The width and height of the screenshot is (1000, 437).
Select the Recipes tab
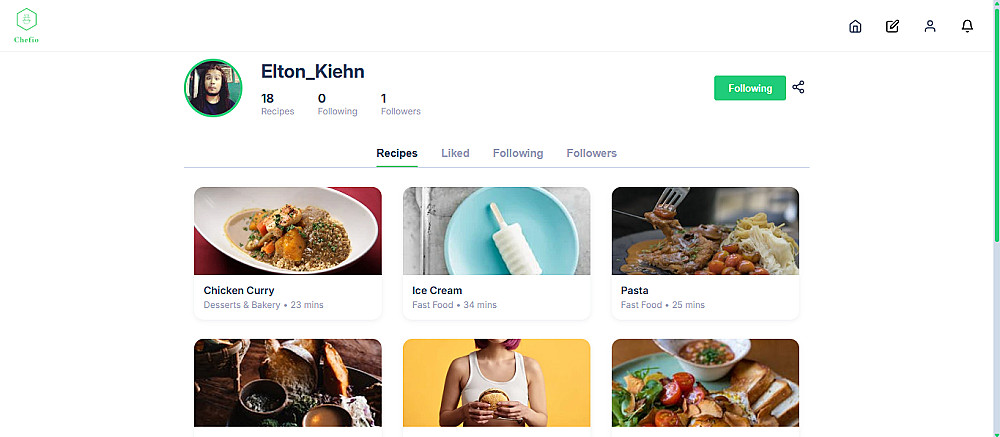tap(397, 153)
